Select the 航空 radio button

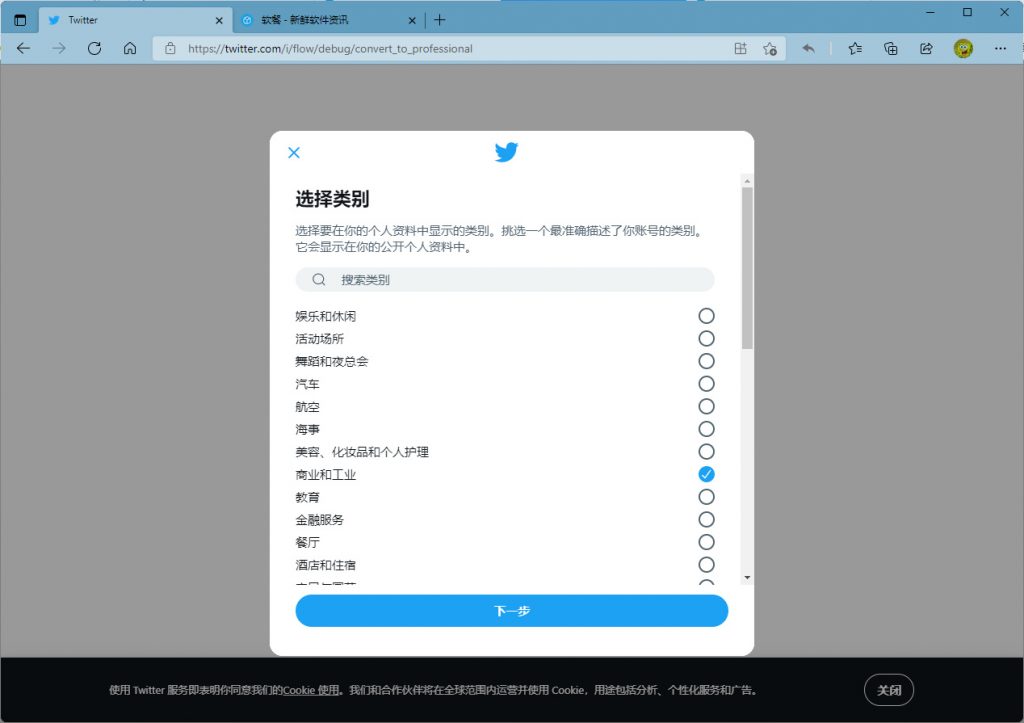click(706, 406)
